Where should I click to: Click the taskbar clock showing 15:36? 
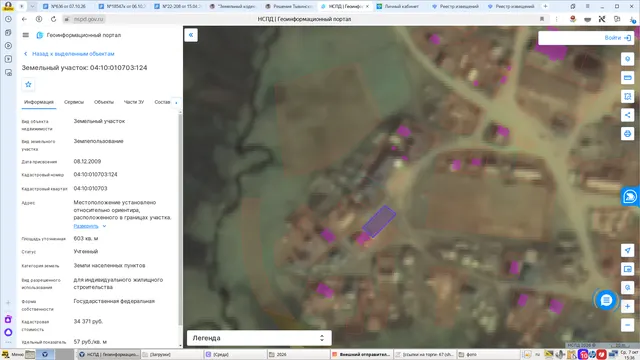point(629,354)
